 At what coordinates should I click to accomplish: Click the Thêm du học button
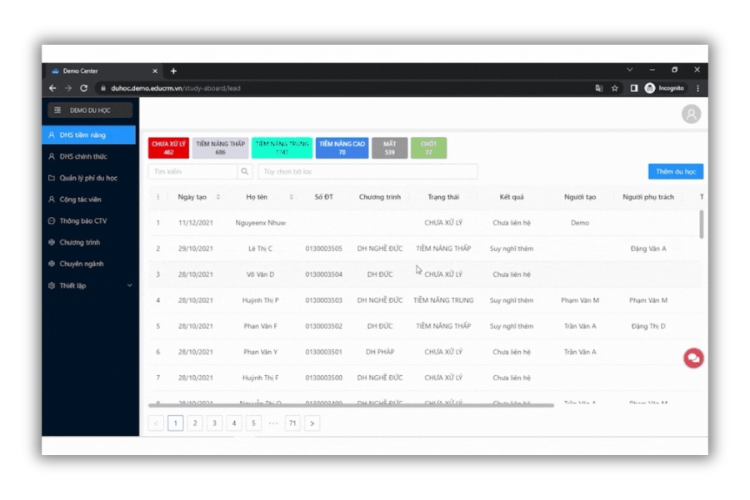[x=675, y=172]
